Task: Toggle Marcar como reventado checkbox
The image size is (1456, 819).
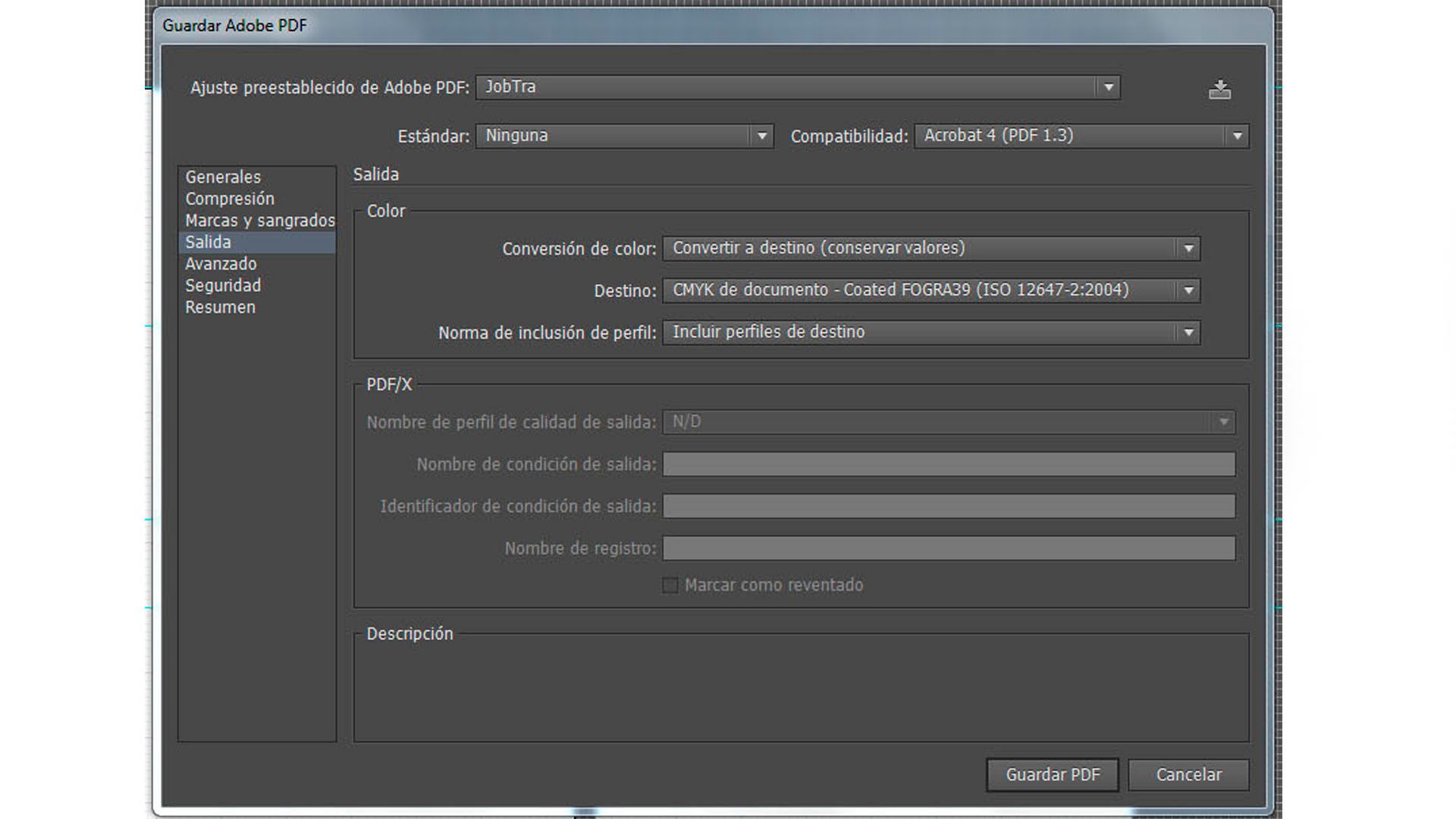Action: (x=670, y=585)
